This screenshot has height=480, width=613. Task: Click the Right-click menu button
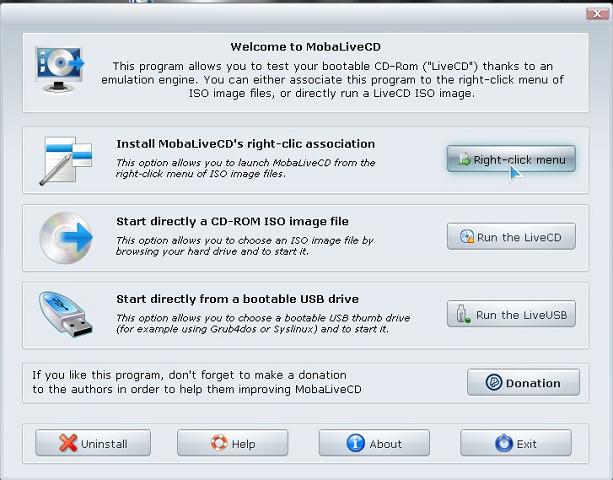point(511,159)
